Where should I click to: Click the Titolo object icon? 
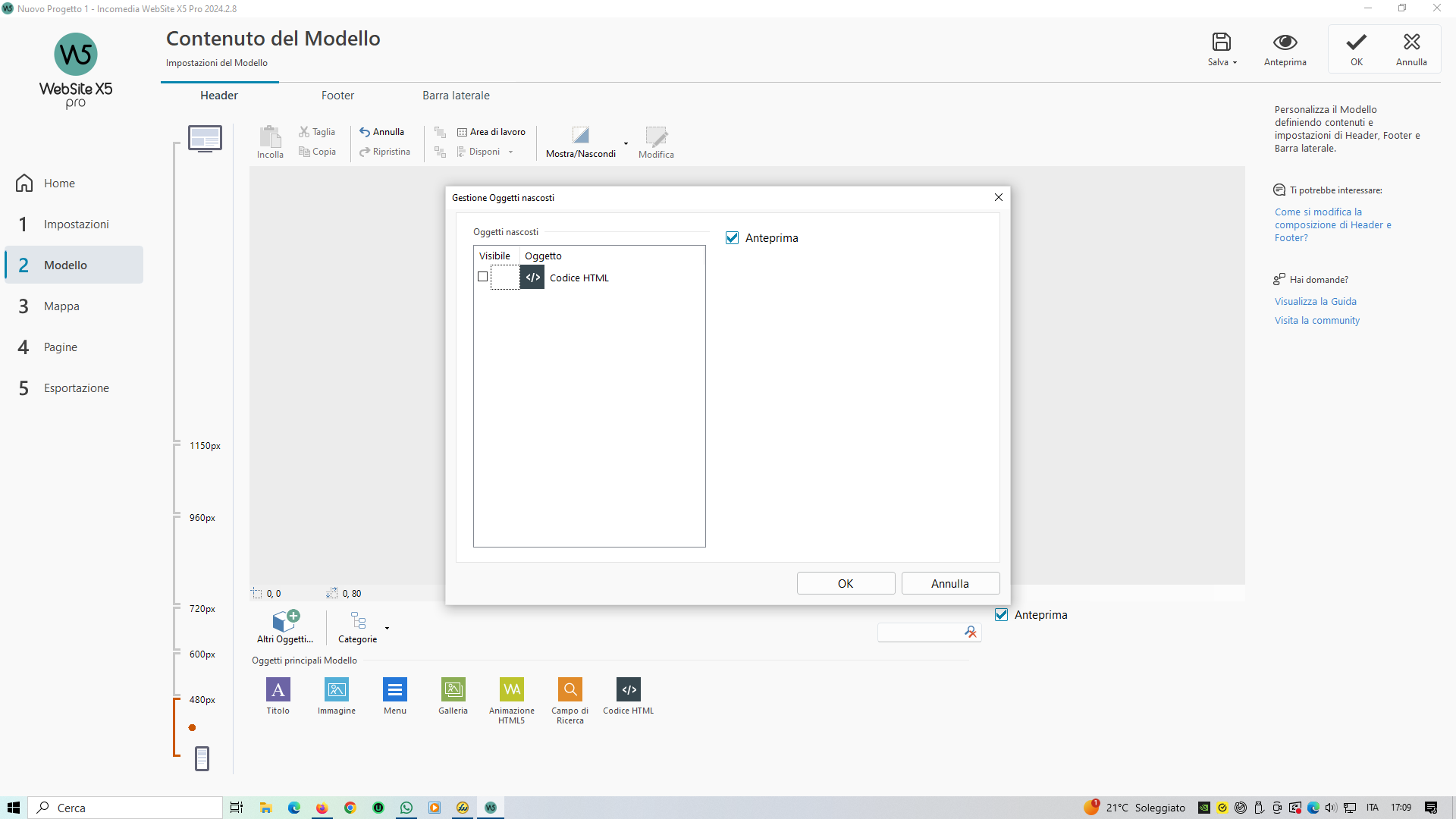tap(278, 689)
